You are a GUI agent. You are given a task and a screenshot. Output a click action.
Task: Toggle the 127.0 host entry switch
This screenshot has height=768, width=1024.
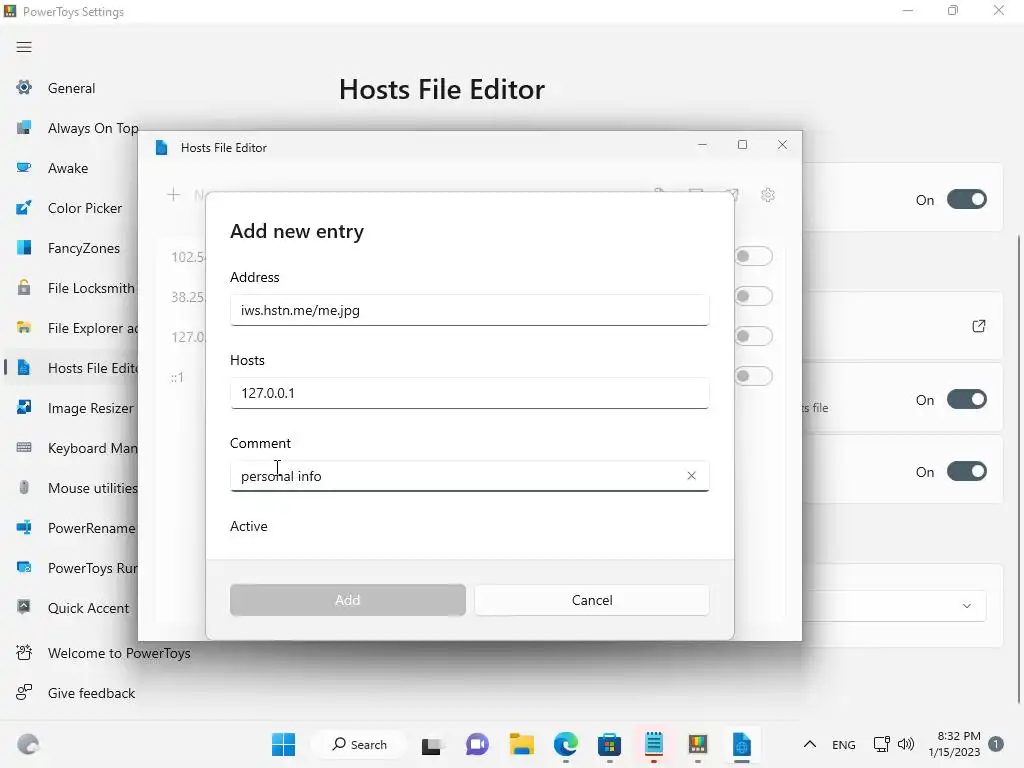click(x=754, y=336)
